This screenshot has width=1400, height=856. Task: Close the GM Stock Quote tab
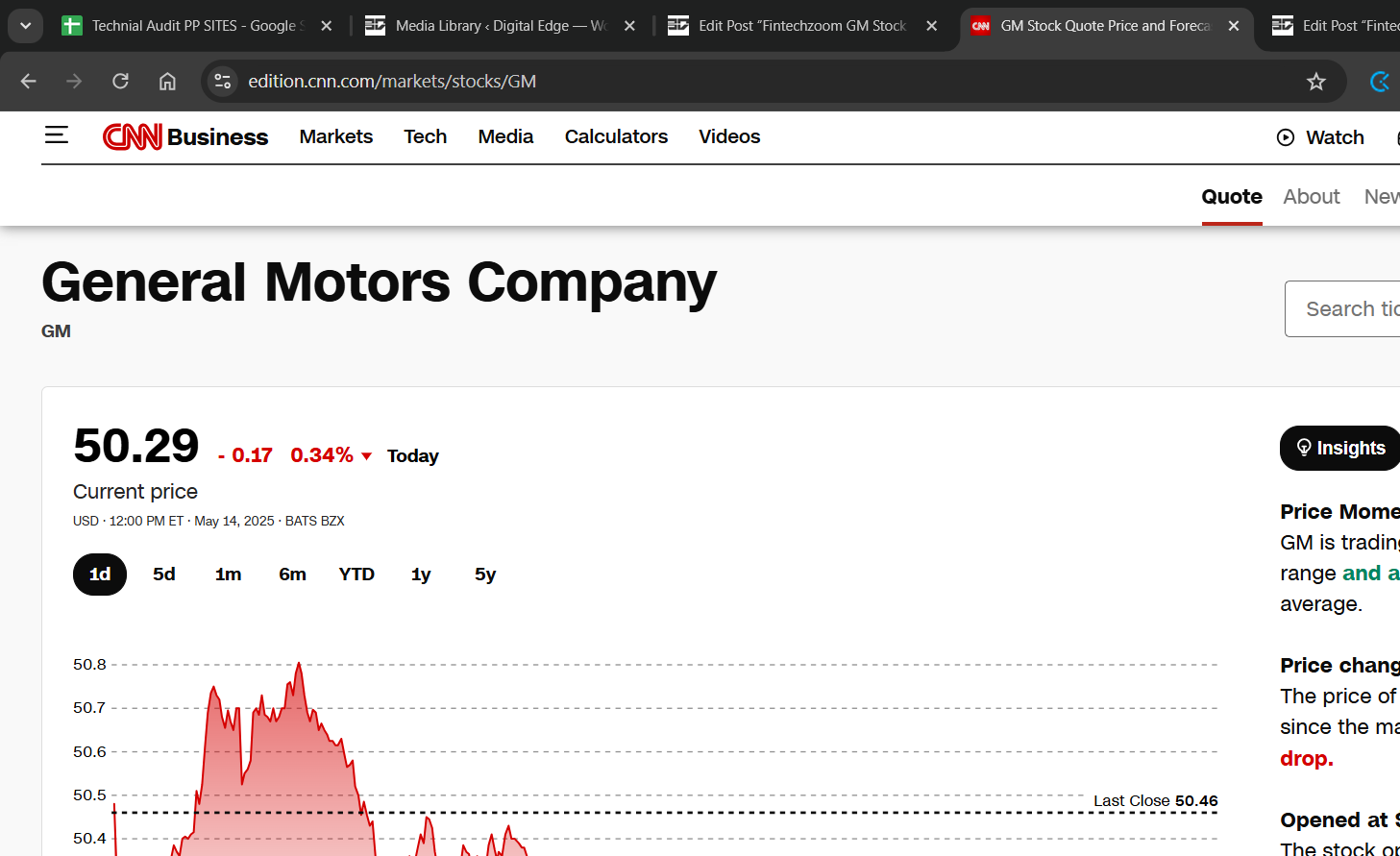coord(1234,26)
